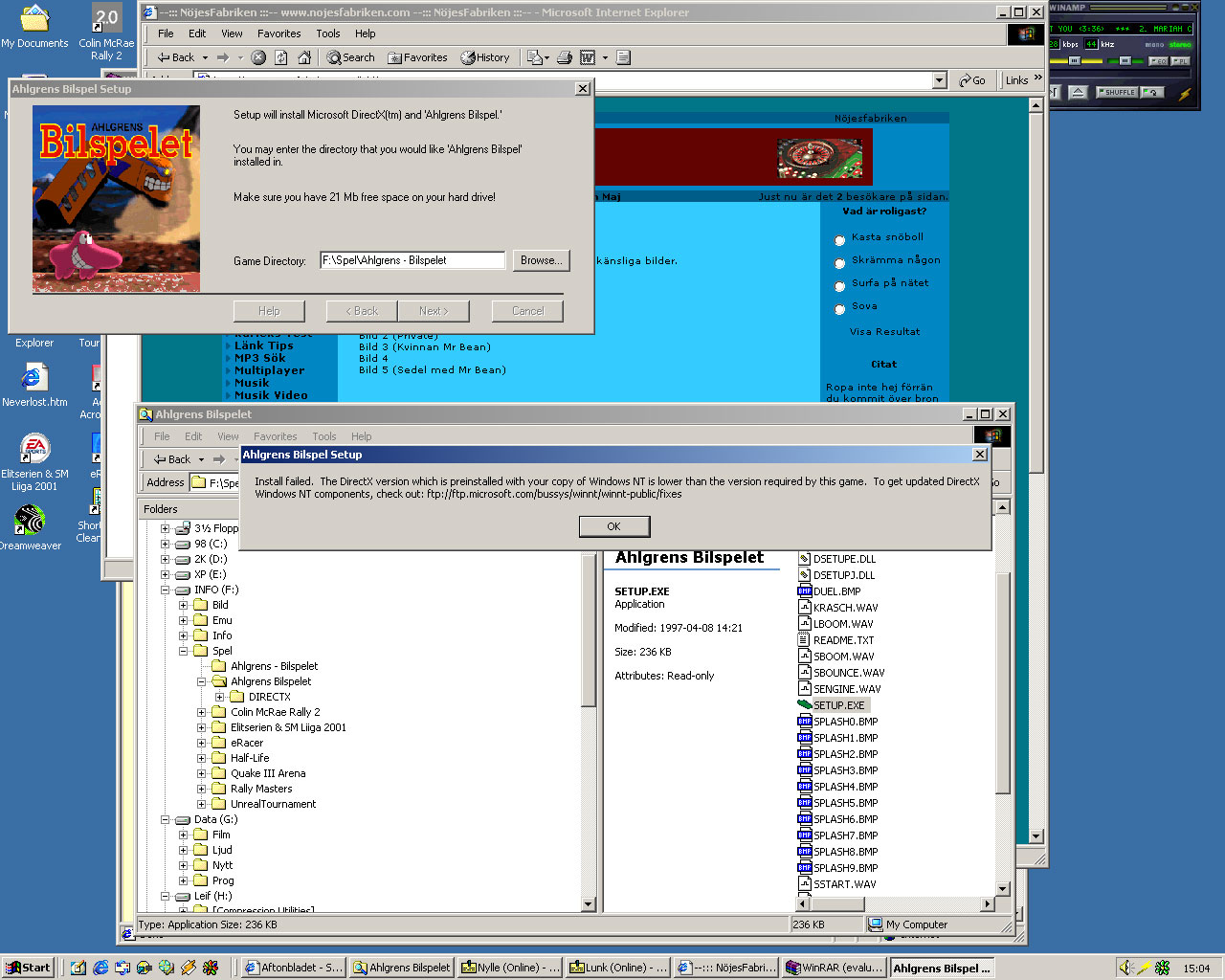Select the 'Kasta snöboll' poll option

[x=839, y=240]
